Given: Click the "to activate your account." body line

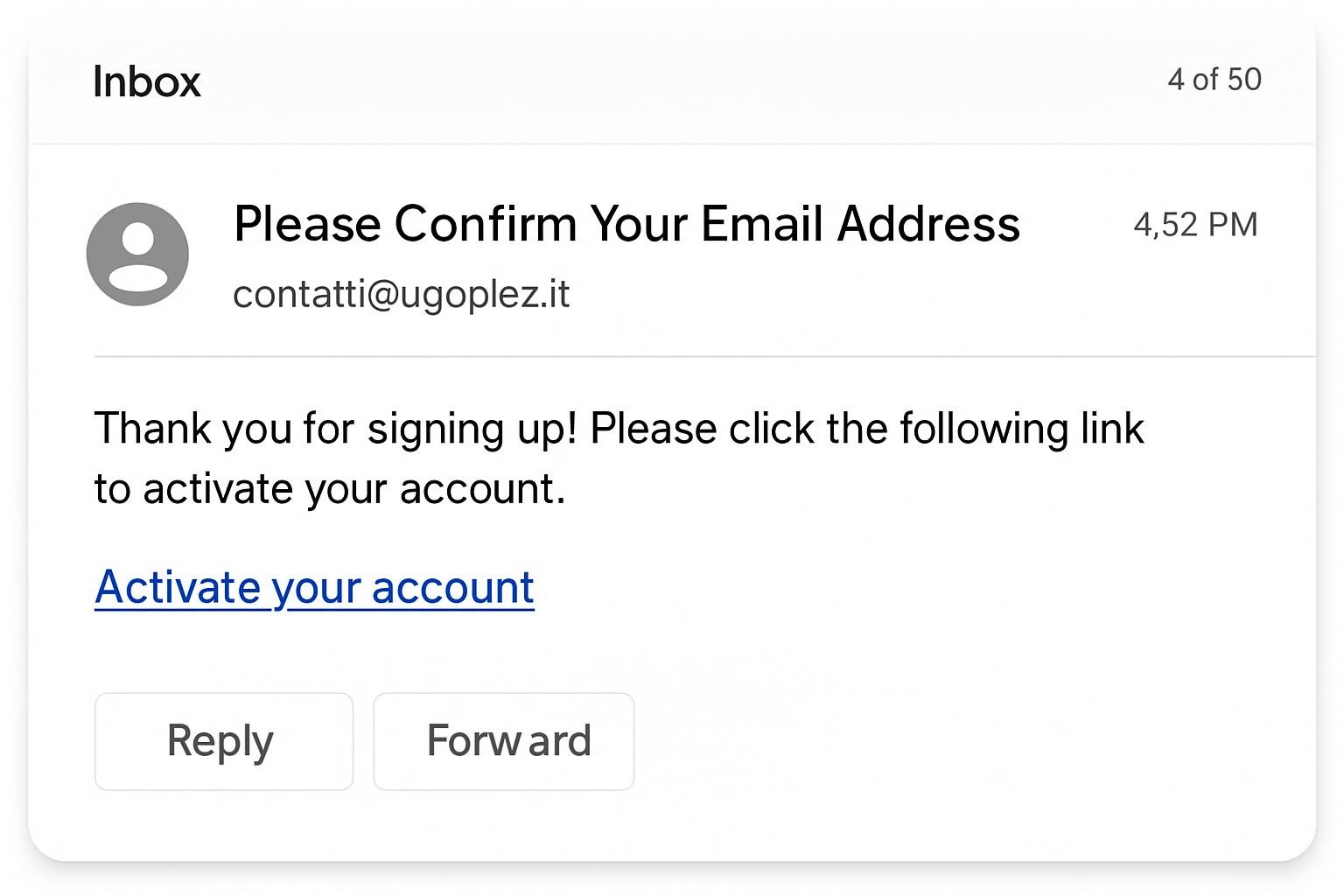Looking at the screenshot, I should 330,488.
